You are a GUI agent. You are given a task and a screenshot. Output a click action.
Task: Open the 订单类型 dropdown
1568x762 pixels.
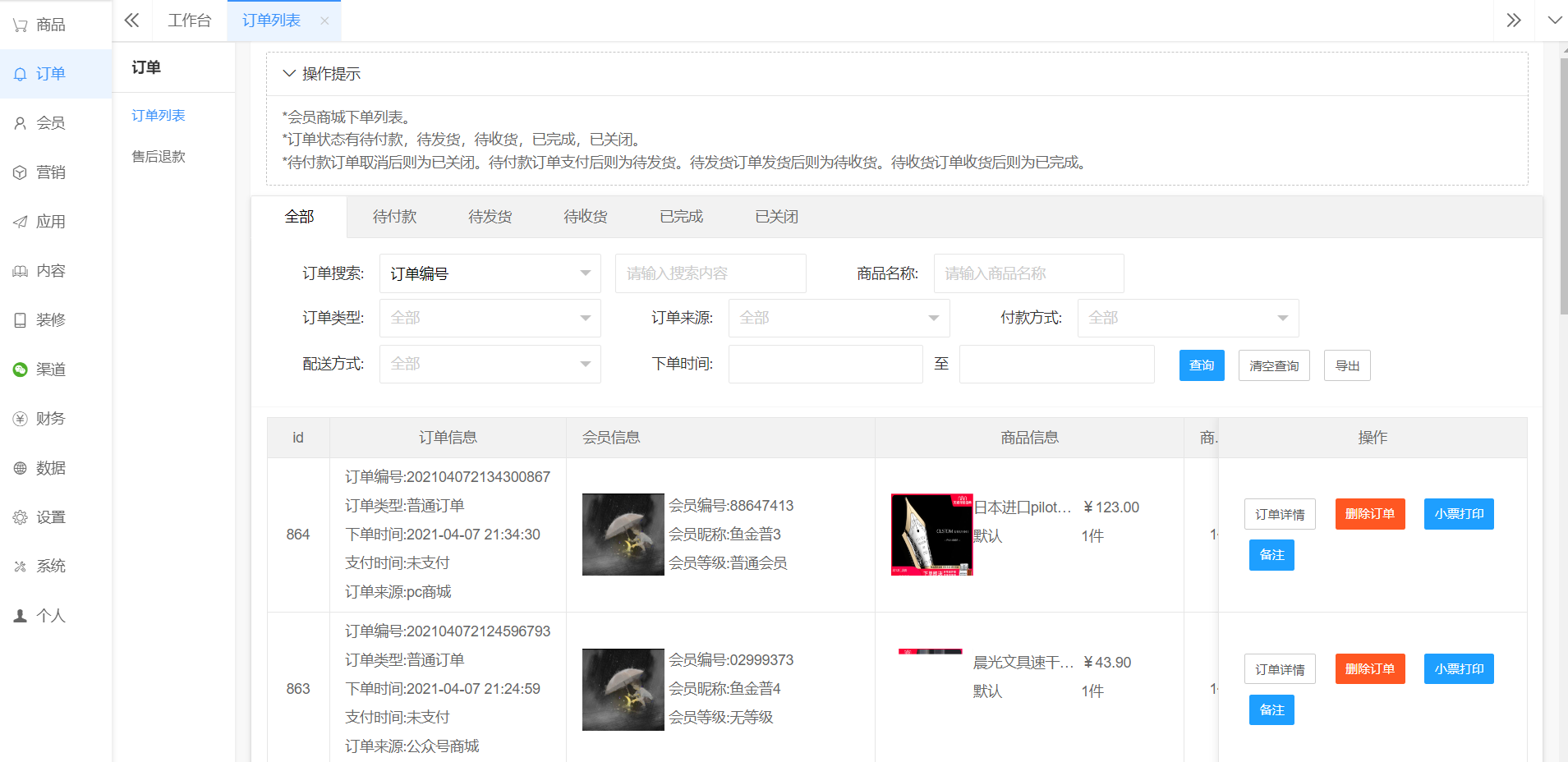[490, 318]
